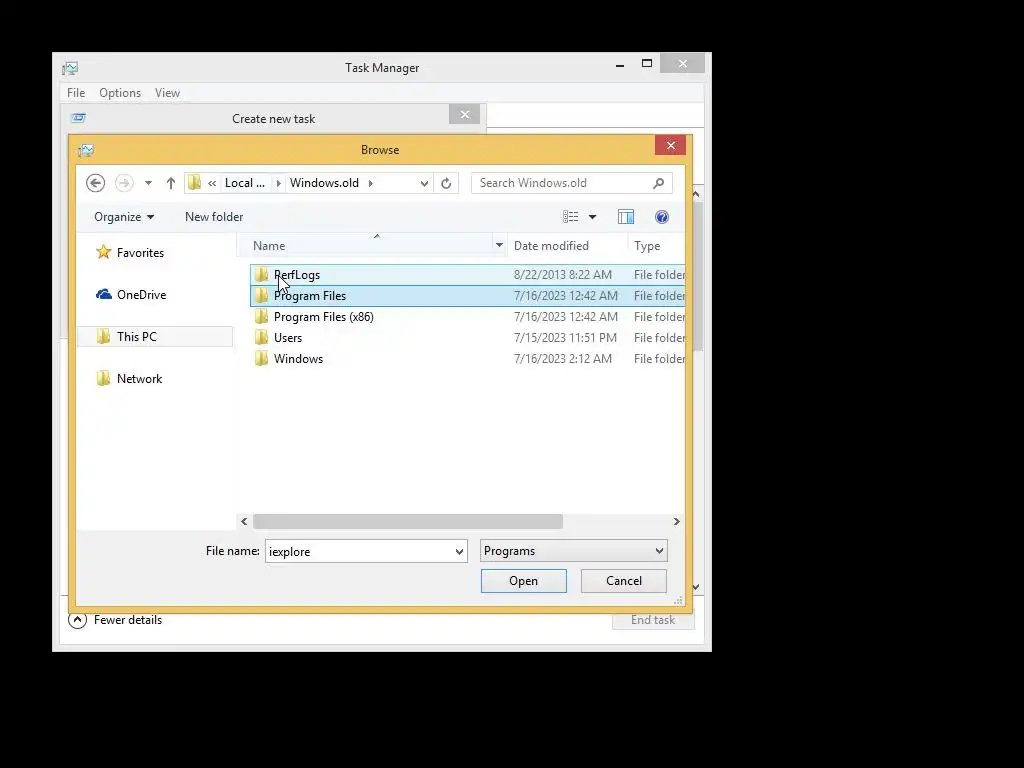The height and width of the screenshot is (768, 1024).
Task: Toggle the preview pane icon
Action: click(626, 217)
